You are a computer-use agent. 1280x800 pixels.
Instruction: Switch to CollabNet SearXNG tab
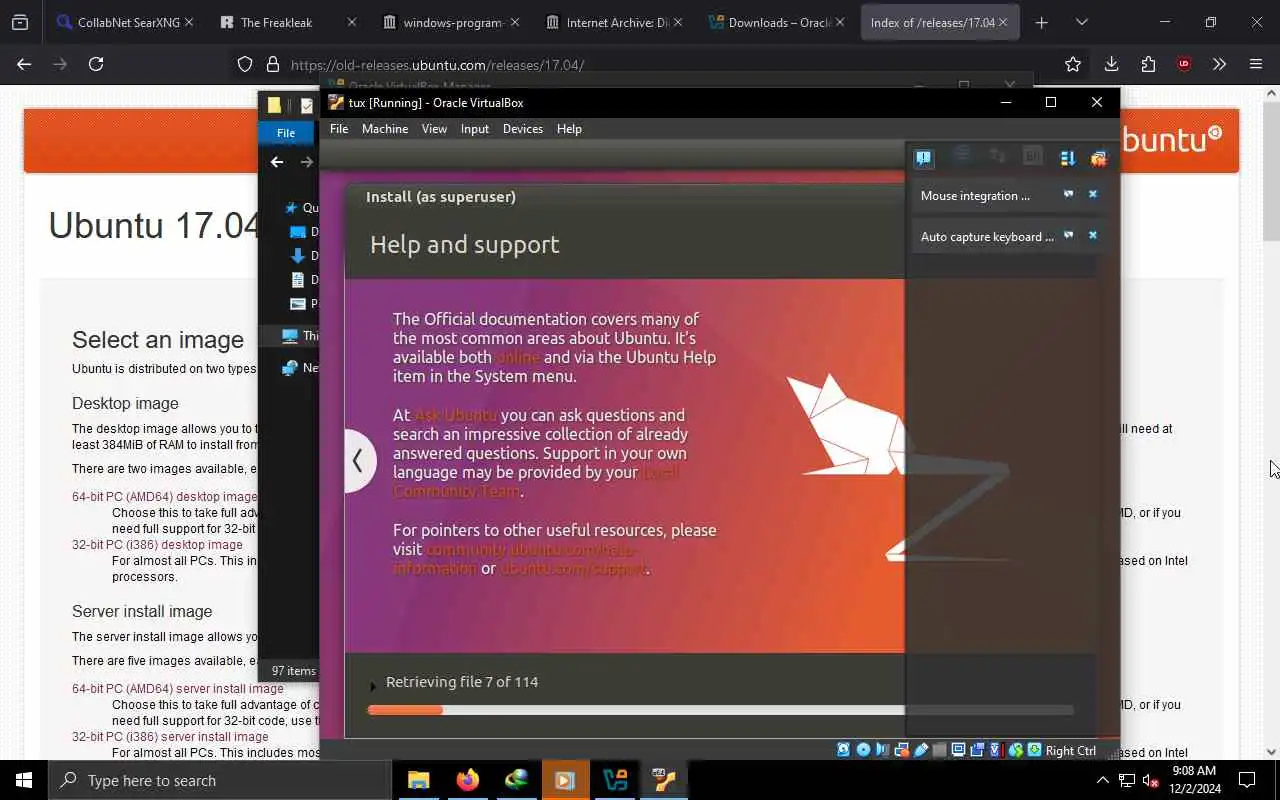(125, 22)
